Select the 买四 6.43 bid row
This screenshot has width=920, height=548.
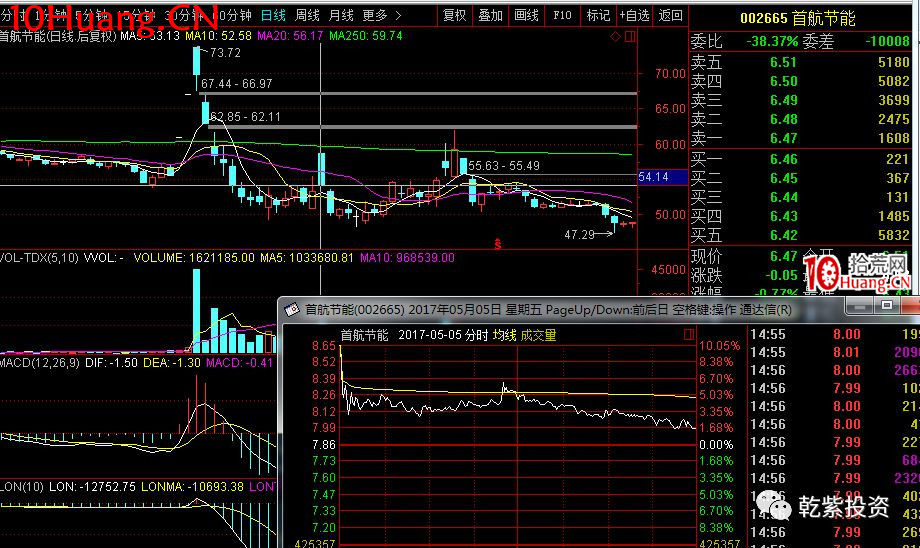point(800,216)
